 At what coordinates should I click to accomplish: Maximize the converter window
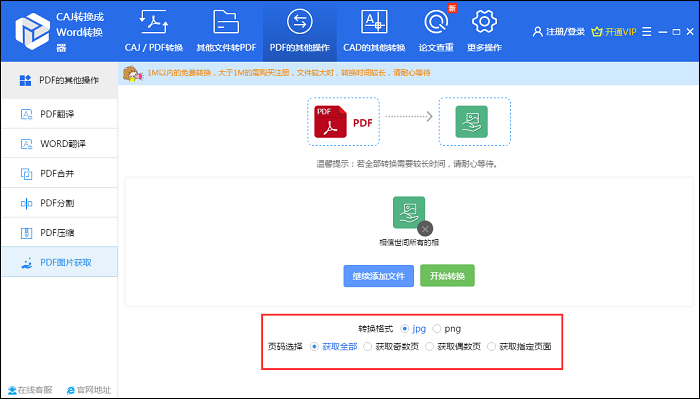pos(676,32)
